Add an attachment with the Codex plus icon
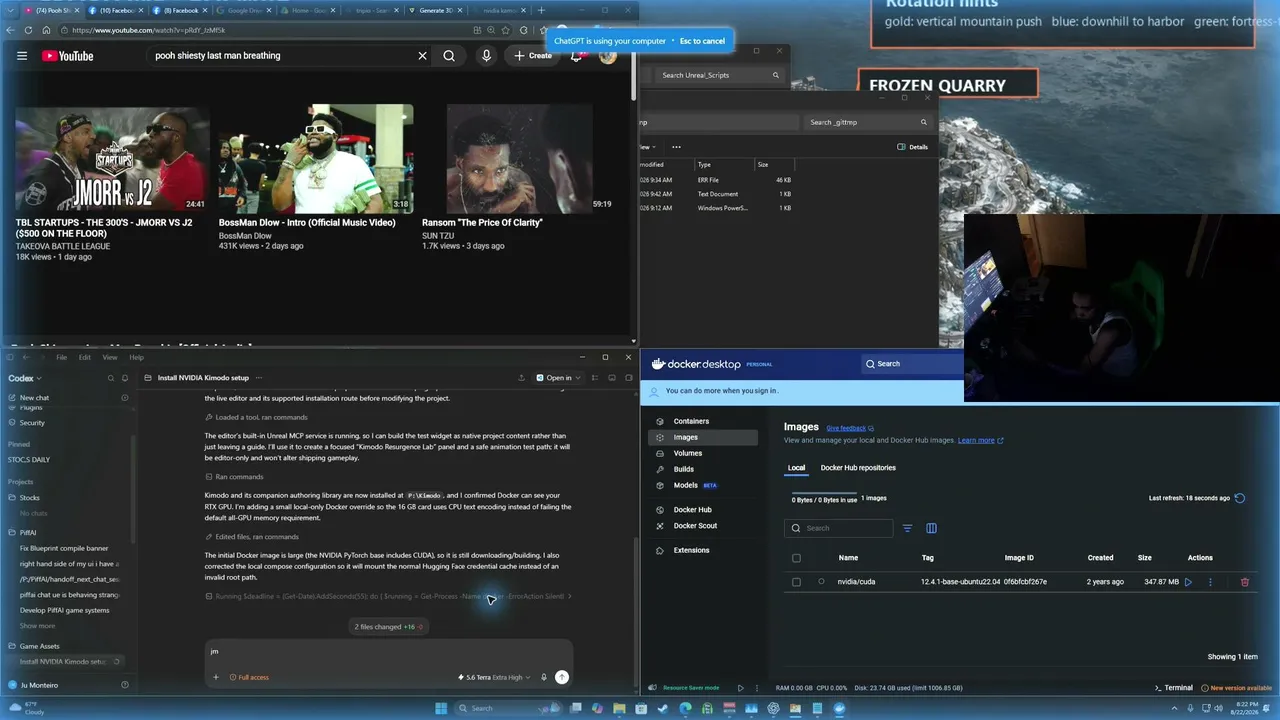The height and width of the screenshot is (720, 1280). pos(215,677)
